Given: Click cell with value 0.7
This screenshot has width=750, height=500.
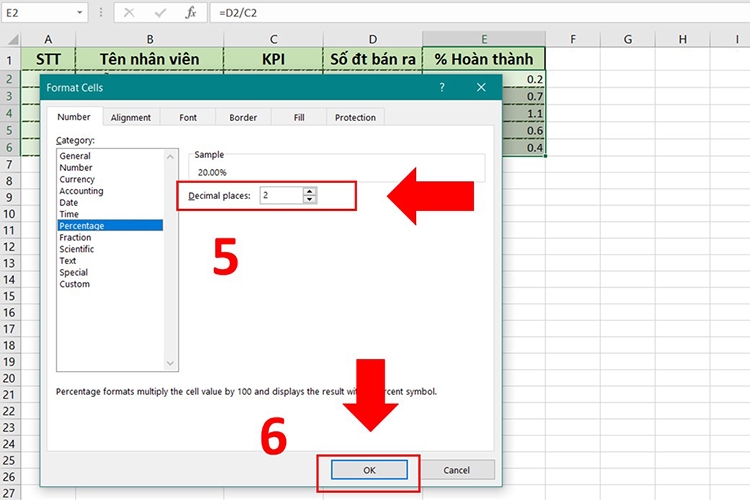Looking at the screenshot, I should pos(524,96).
